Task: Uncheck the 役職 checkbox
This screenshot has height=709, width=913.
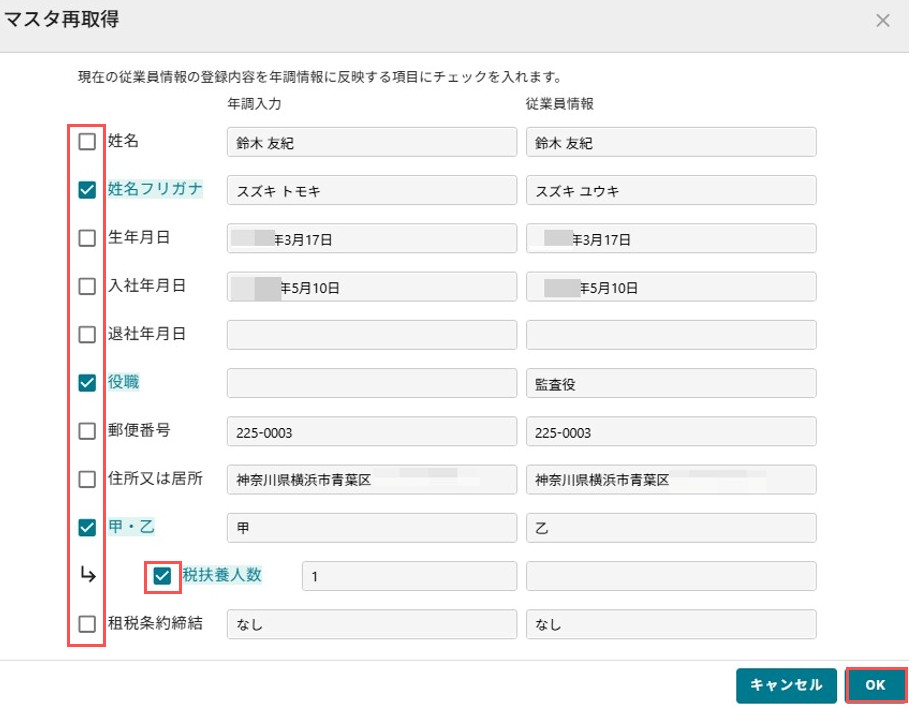Action: coord(87,382)
